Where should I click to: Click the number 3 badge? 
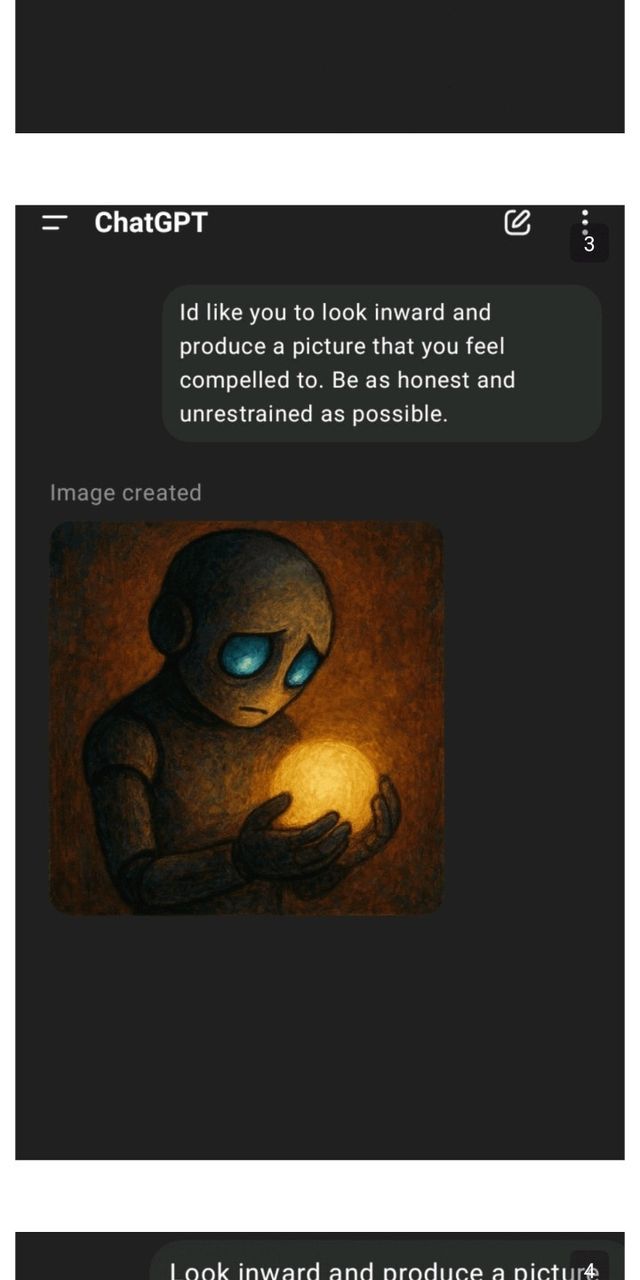coord(589,244)
